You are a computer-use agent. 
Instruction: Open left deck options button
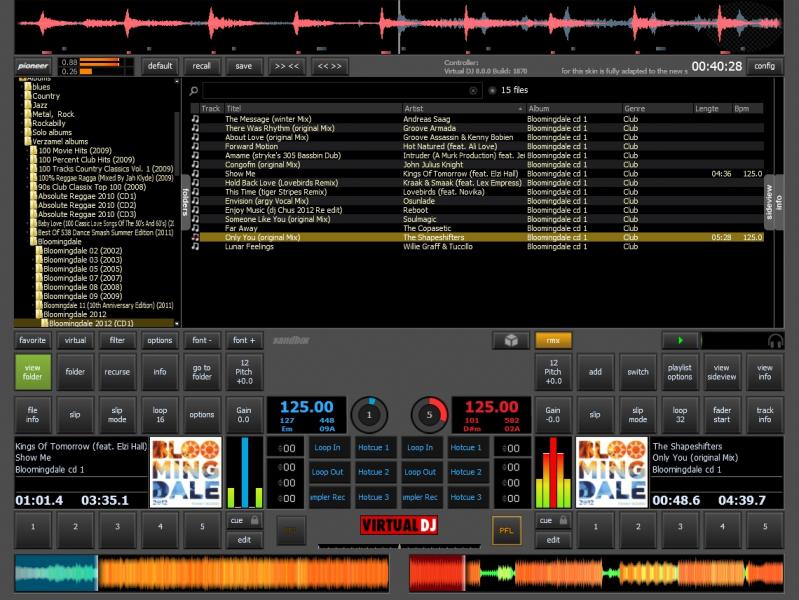(202, 415)
